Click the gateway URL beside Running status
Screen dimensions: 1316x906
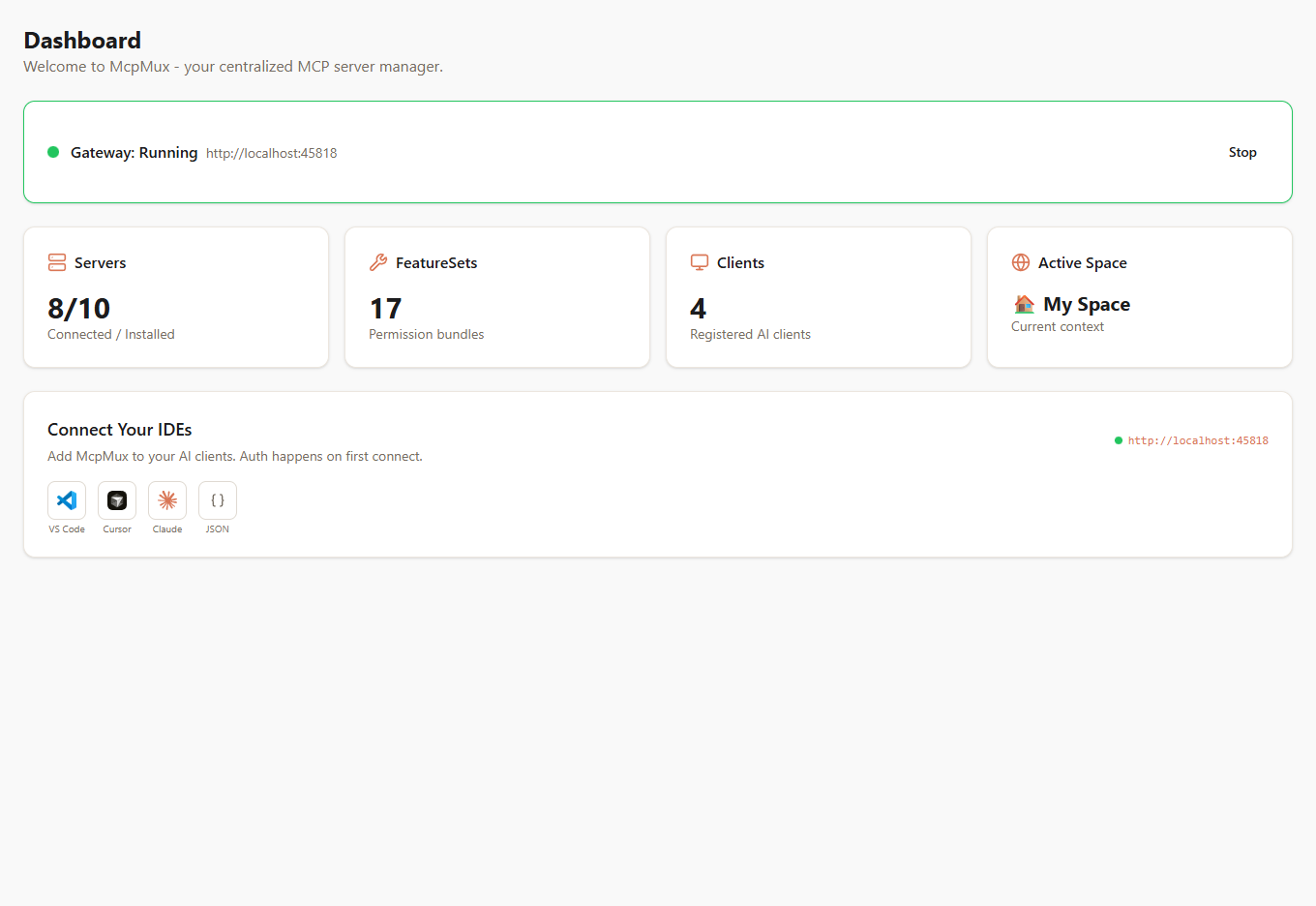click(271, 153)
